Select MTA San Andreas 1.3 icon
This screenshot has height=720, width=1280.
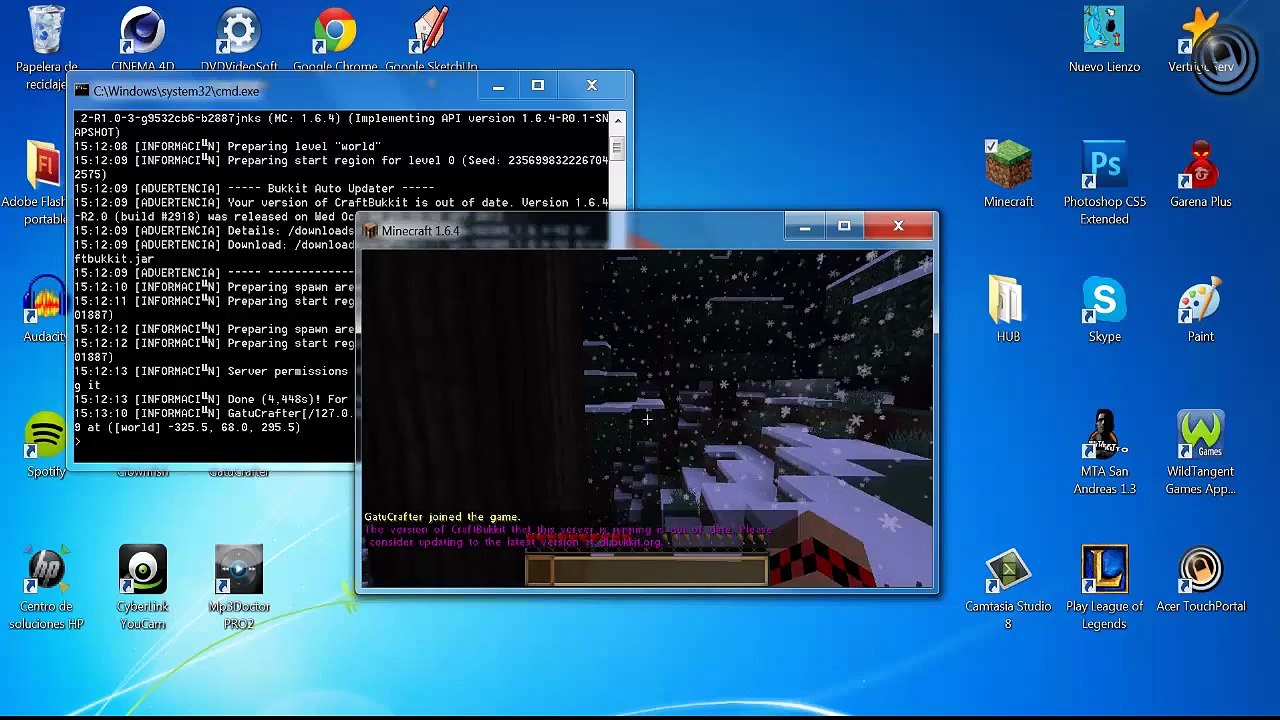pyautogui.click(x=1104, y=435)
